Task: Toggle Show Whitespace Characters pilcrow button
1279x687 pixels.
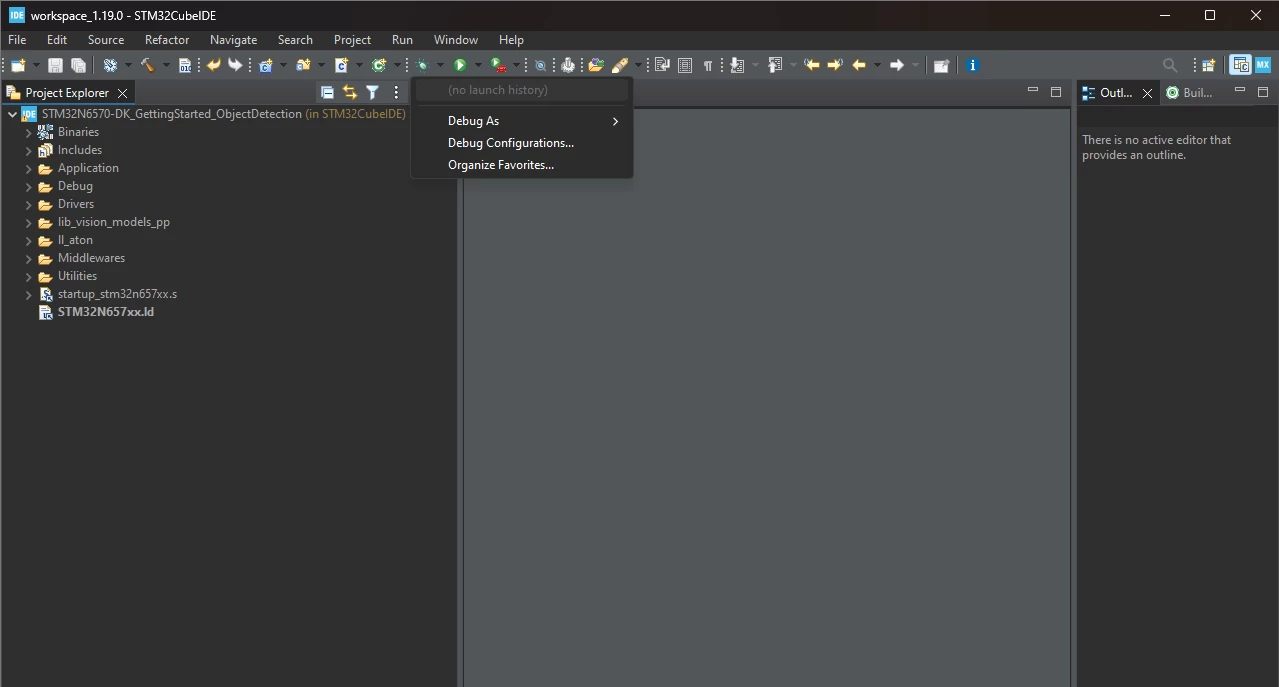Action: pyautogui.click(x=708, y=65)
